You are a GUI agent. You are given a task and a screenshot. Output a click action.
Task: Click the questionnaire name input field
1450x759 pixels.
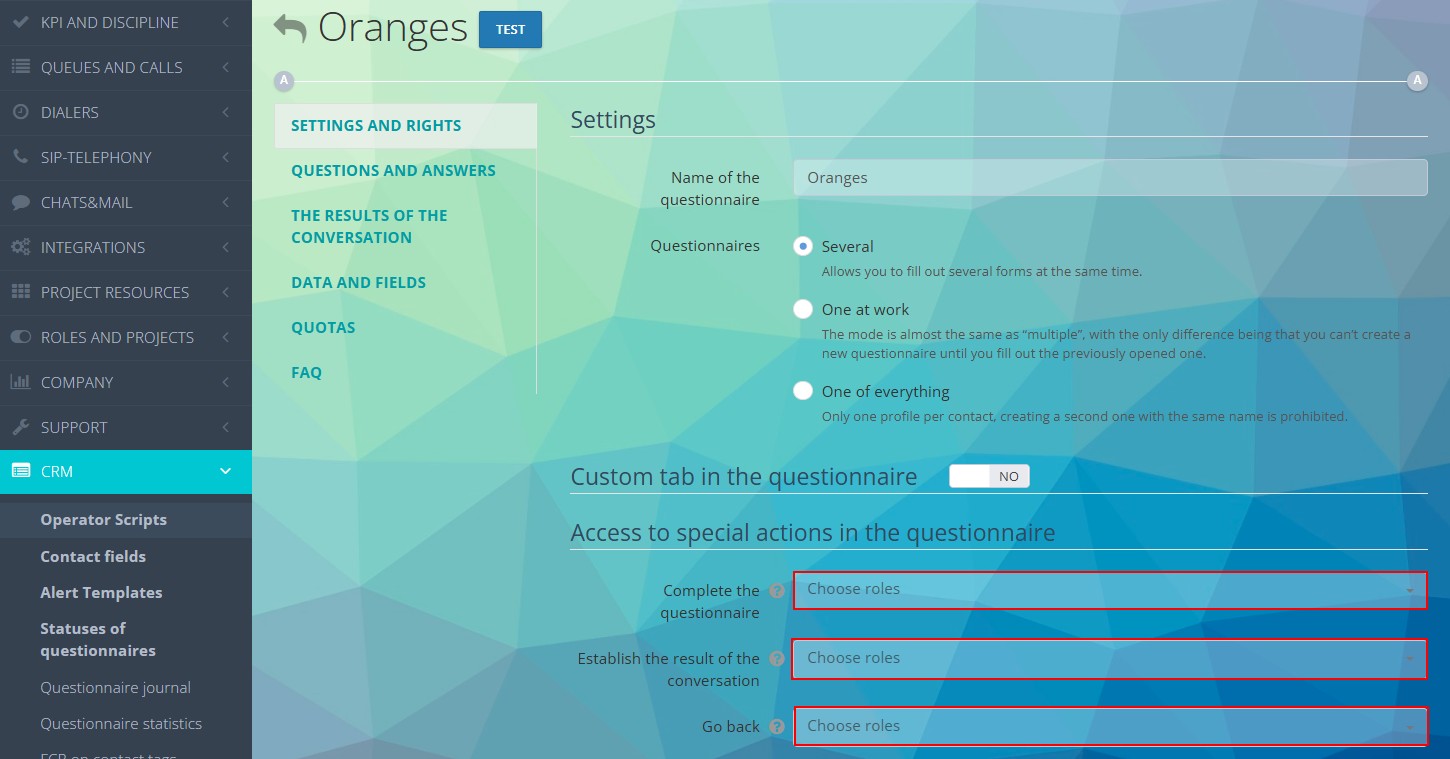1110,177
